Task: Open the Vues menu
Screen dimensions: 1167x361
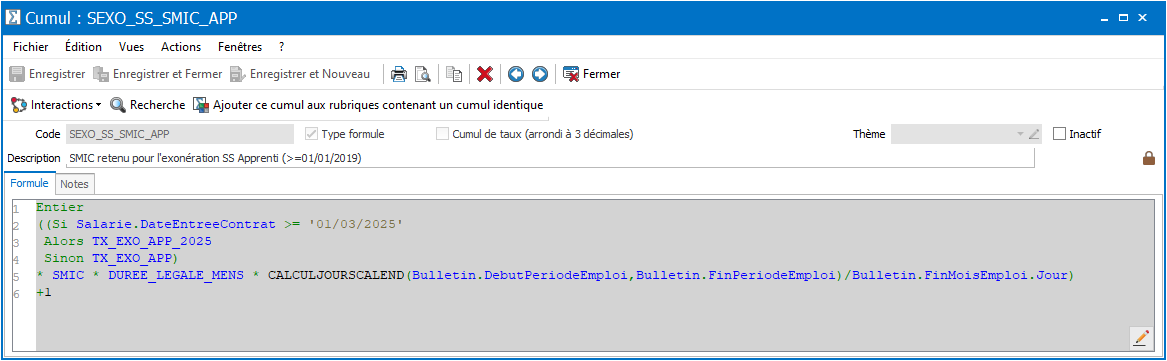Action: (132, 47)
